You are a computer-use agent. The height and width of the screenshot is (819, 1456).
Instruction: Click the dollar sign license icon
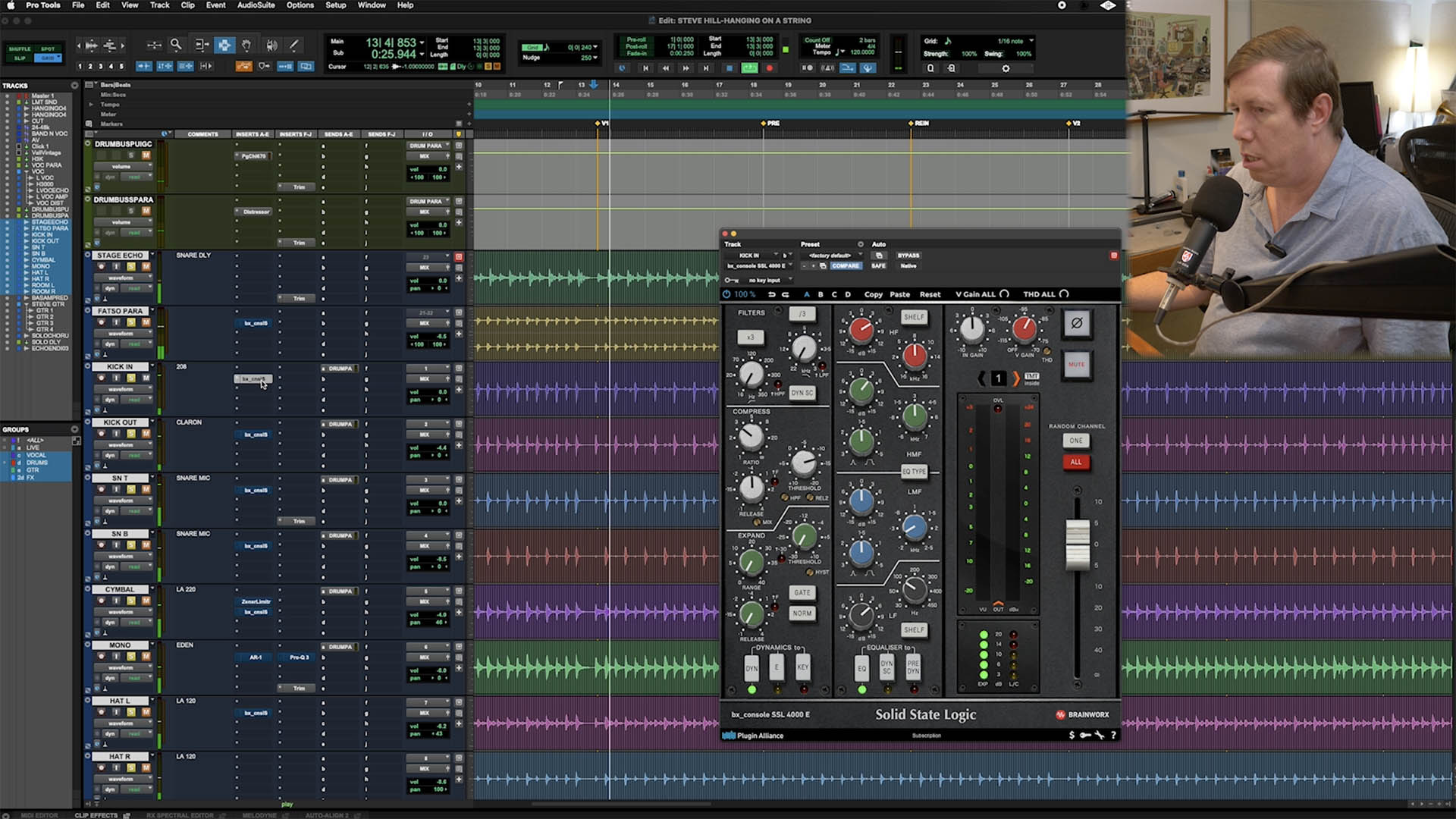[x=1072, y=735]
